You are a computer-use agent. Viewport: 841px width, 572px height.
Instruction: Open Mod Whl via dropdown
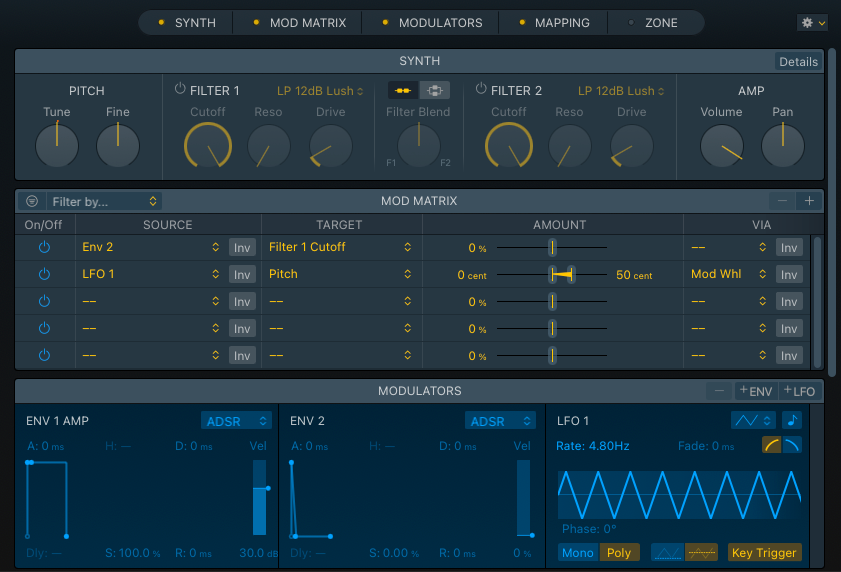[x=729, y=274]
